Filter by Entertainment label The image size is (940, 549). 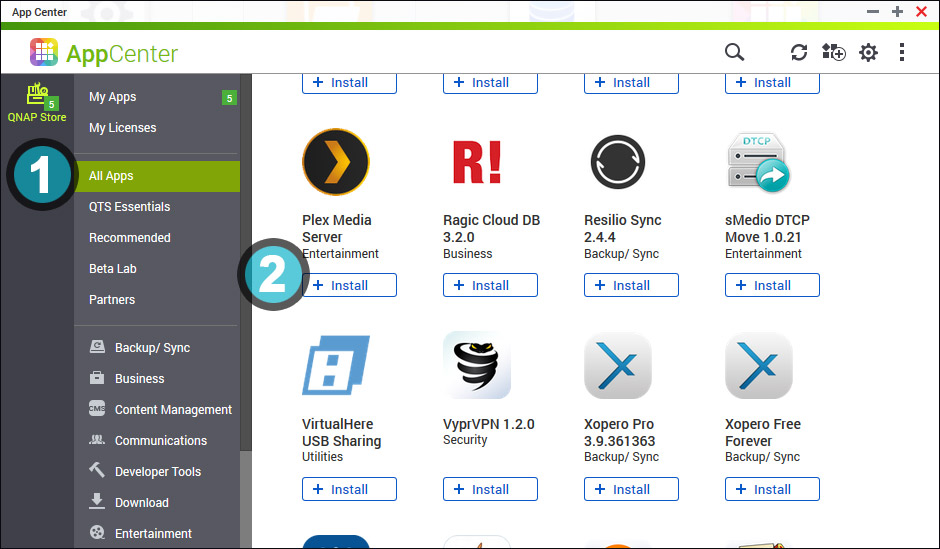click(x=153, y=533)
